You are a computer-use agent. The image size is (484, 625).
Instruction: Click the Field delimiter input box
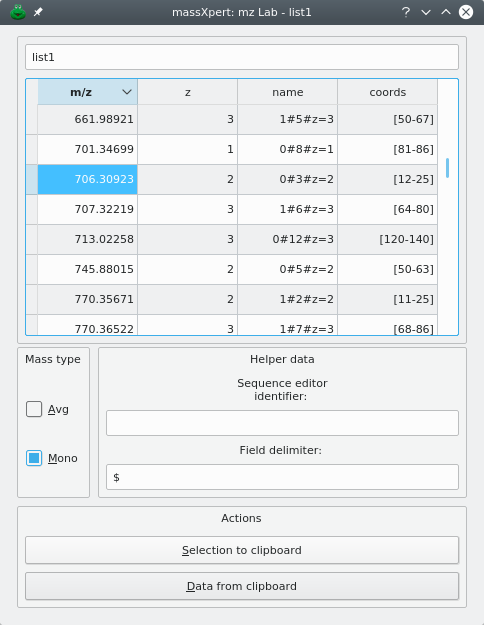[282, 477]
